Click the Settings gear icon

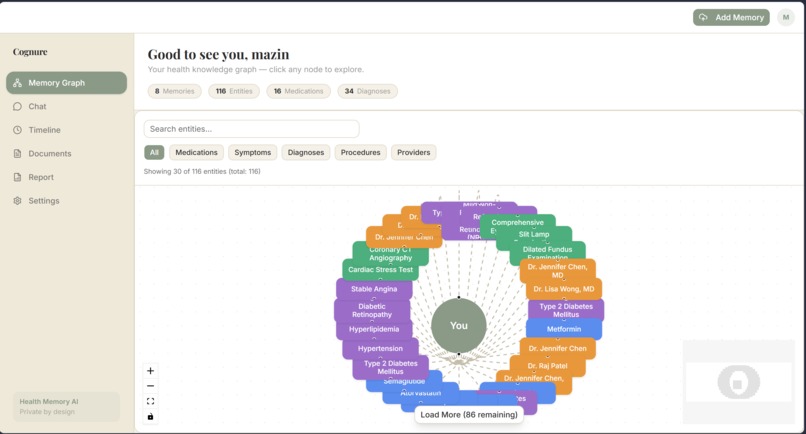[x=17, y=201]
